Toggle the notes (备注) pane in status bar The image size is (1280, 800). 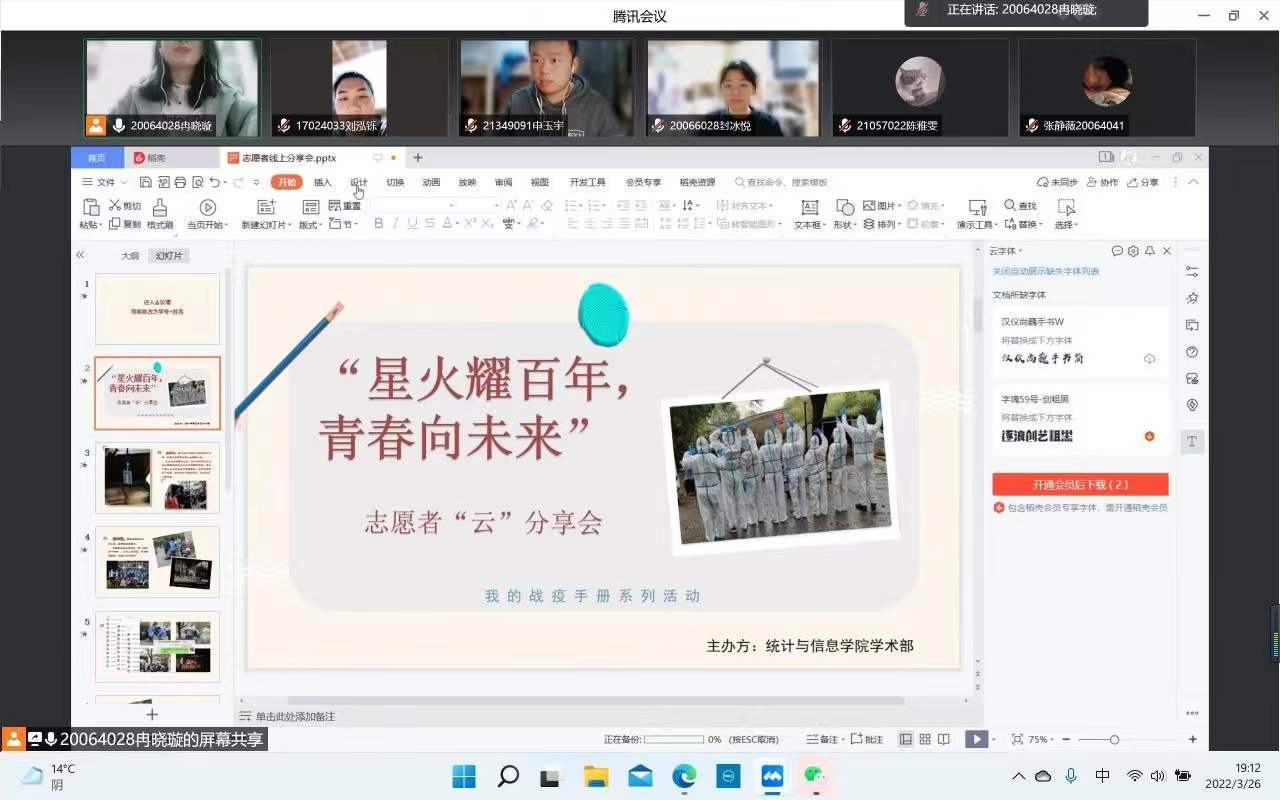[823, 739]
